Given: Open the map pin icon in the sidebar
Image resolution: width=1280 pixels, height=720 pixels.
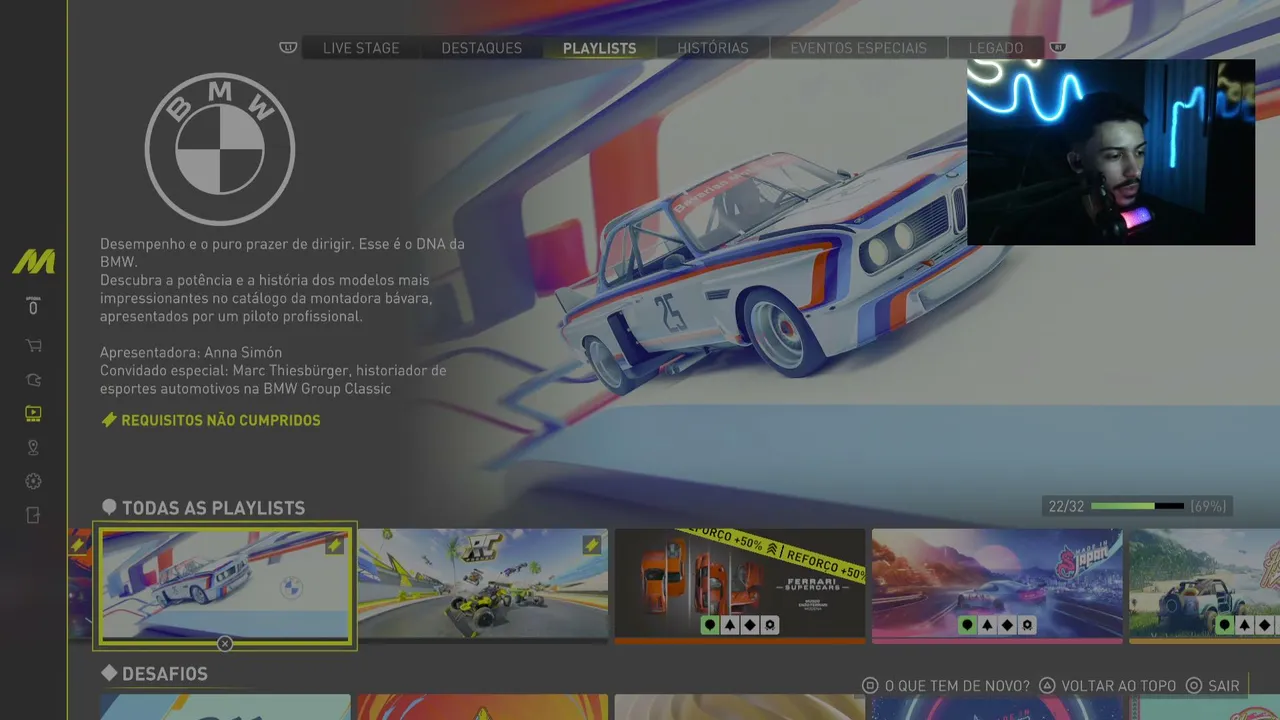Looking at the screenshot, I should point(33,447).
